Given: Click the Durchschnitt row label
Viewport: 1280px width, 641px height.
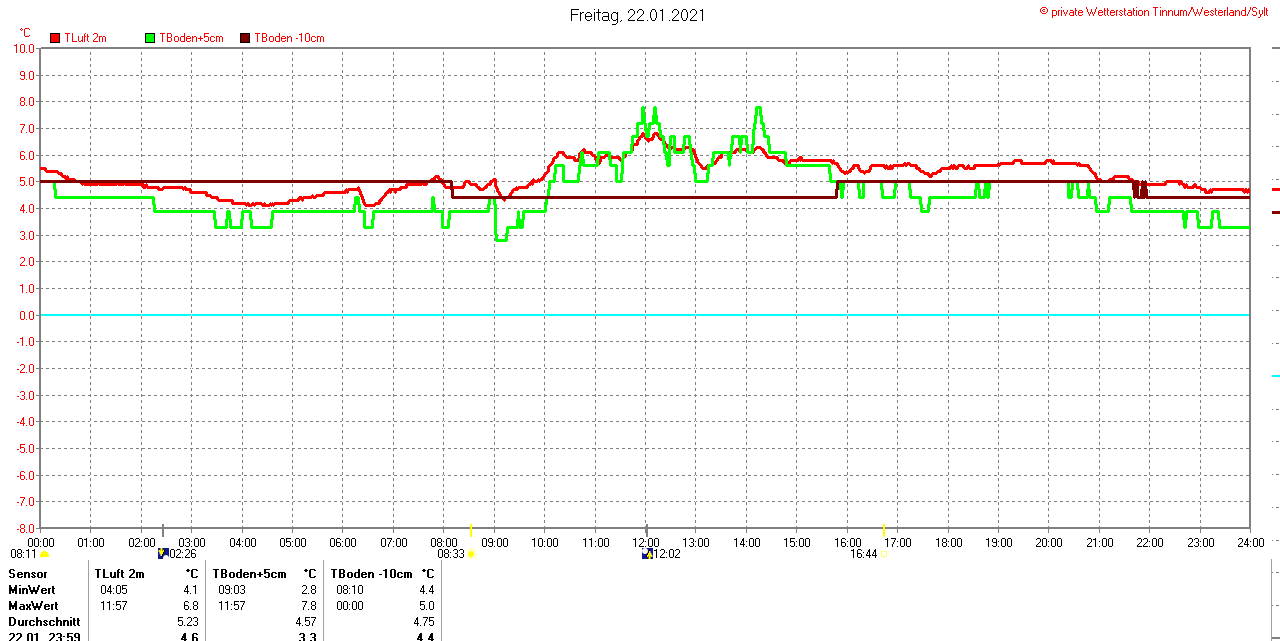Looking at the screenshot, I should [44, 622].
